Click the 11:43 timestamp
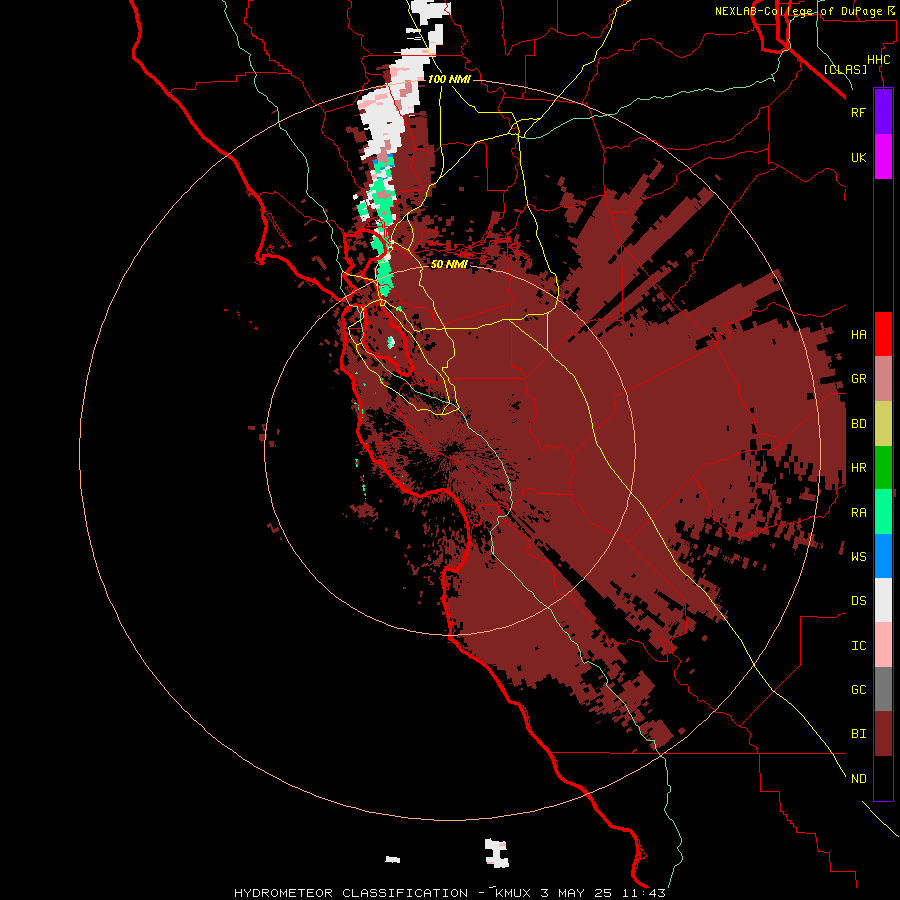The width and height of the screenshot is (900, 900). pyautogui.click(x=643, y=893)
